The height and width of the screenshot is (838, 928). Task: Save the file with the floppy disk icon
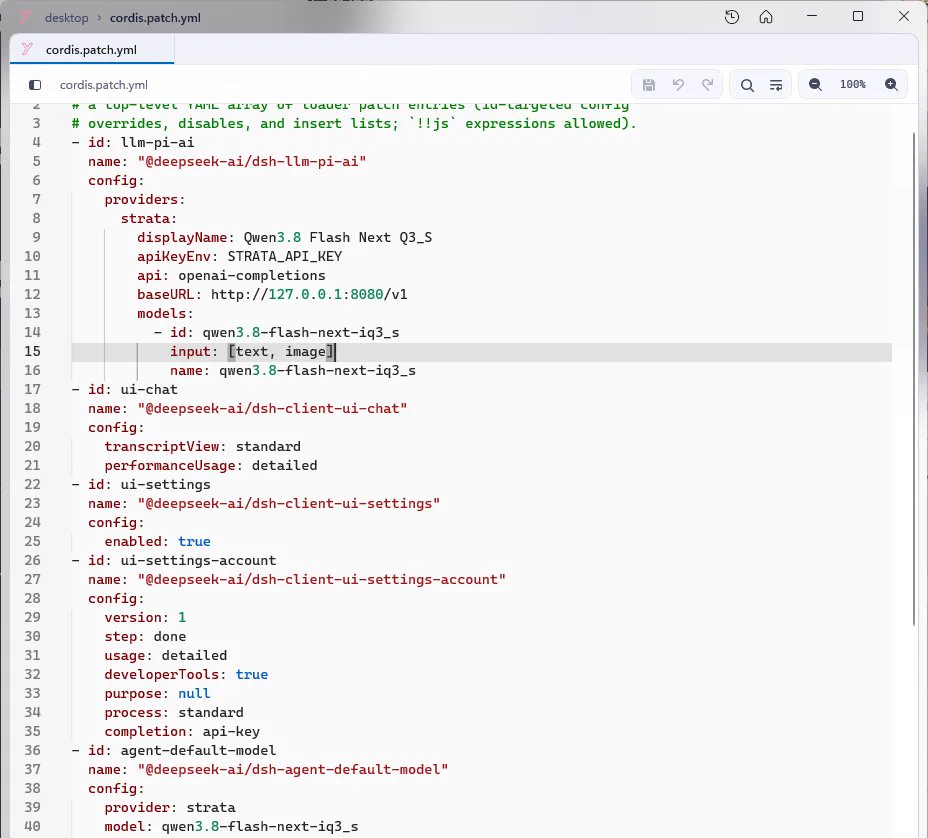pyautogui.click(x=649, y=85)
